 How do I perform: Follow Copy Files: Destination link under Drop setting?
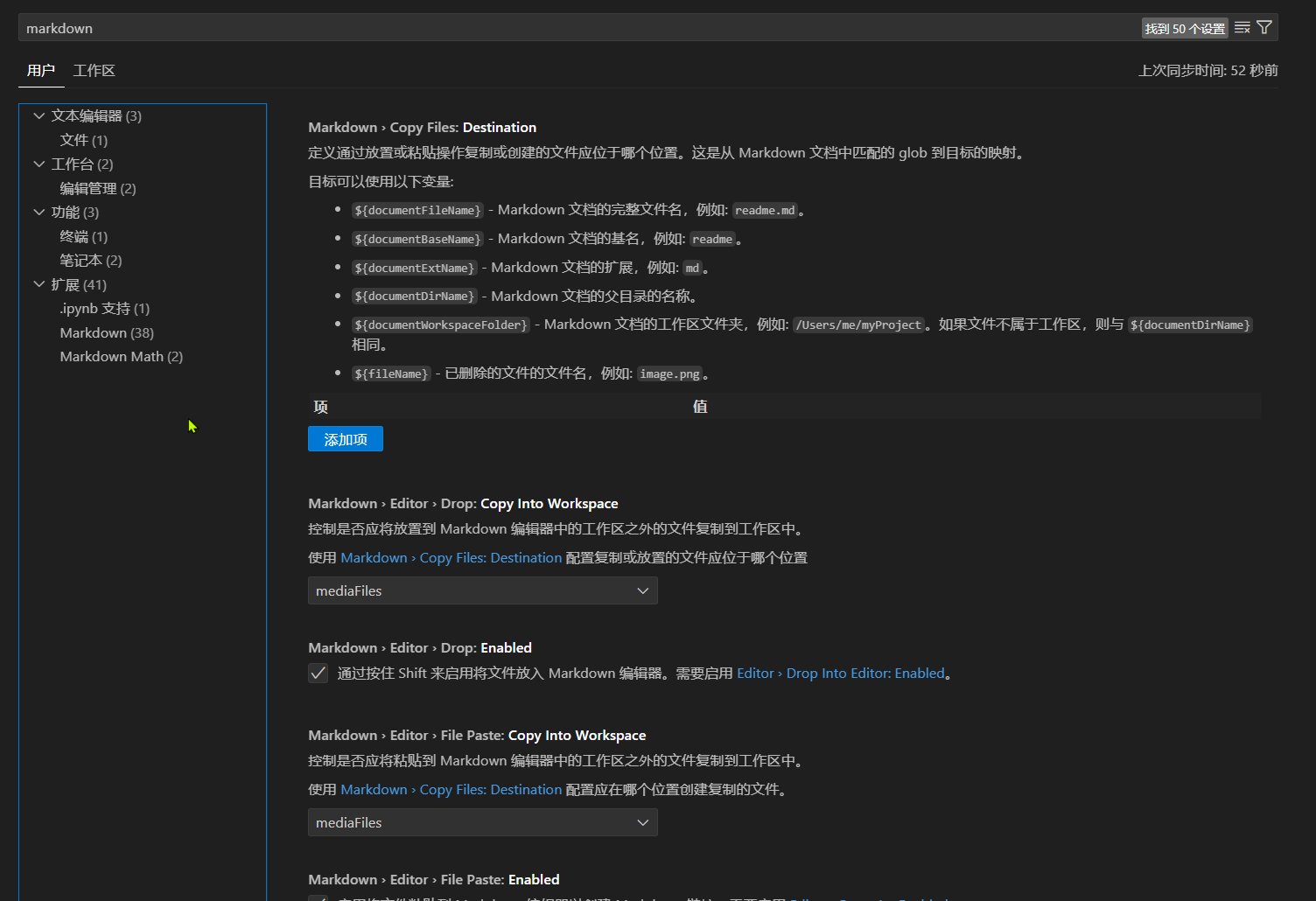click(451, 557)
